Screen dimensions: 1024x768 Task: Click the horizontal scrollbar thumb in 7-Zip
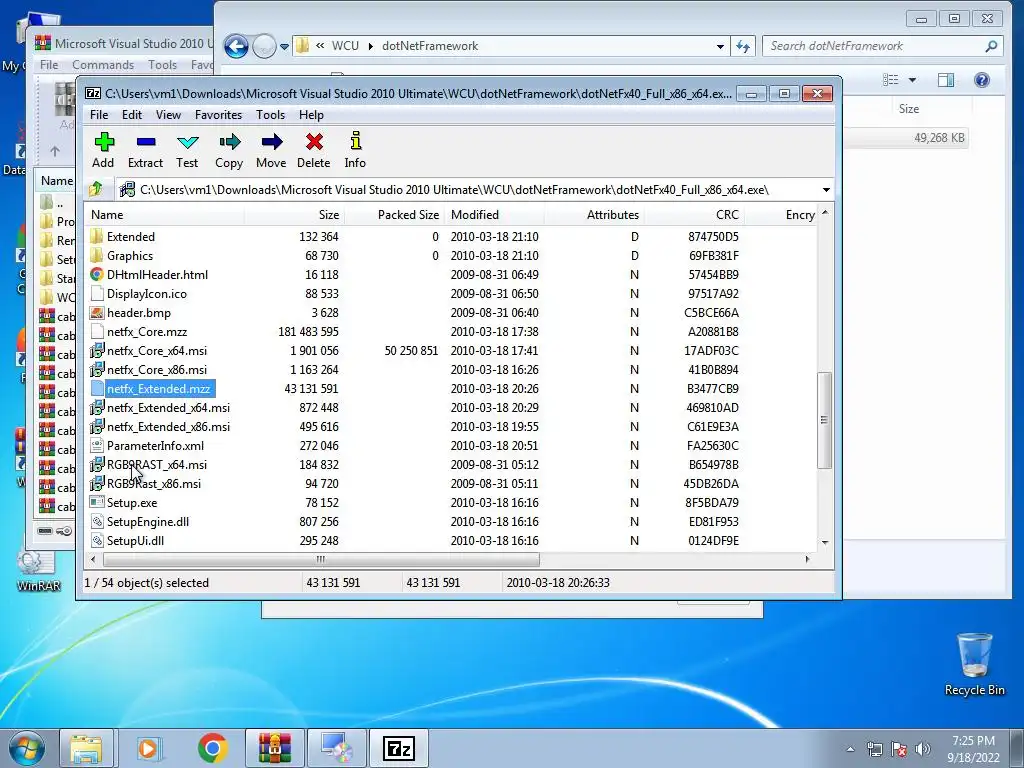point(321,559)
